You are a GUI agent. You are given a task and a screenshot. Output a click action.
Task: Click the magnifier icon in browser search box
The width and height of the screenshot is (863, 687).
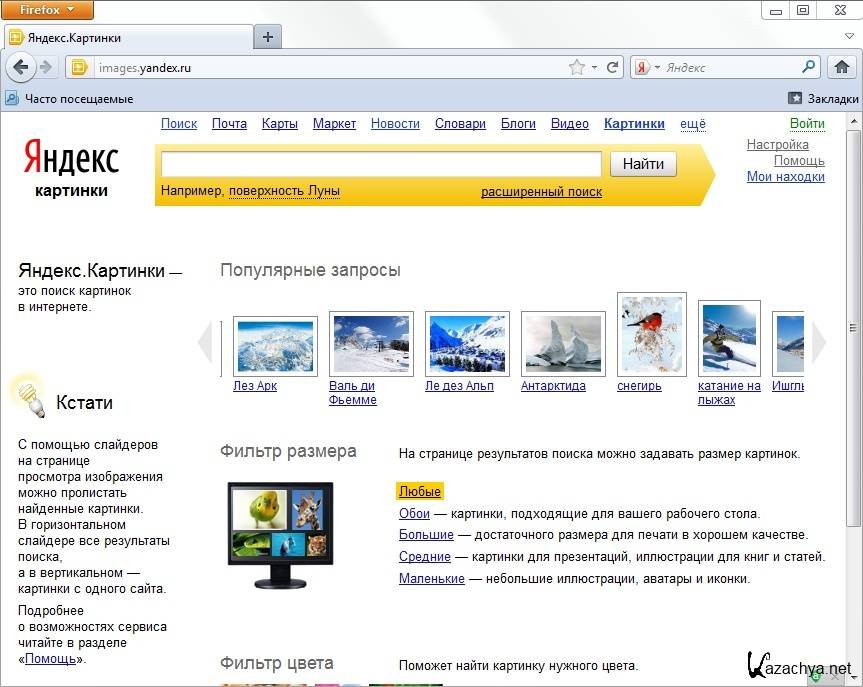point(809,68)
